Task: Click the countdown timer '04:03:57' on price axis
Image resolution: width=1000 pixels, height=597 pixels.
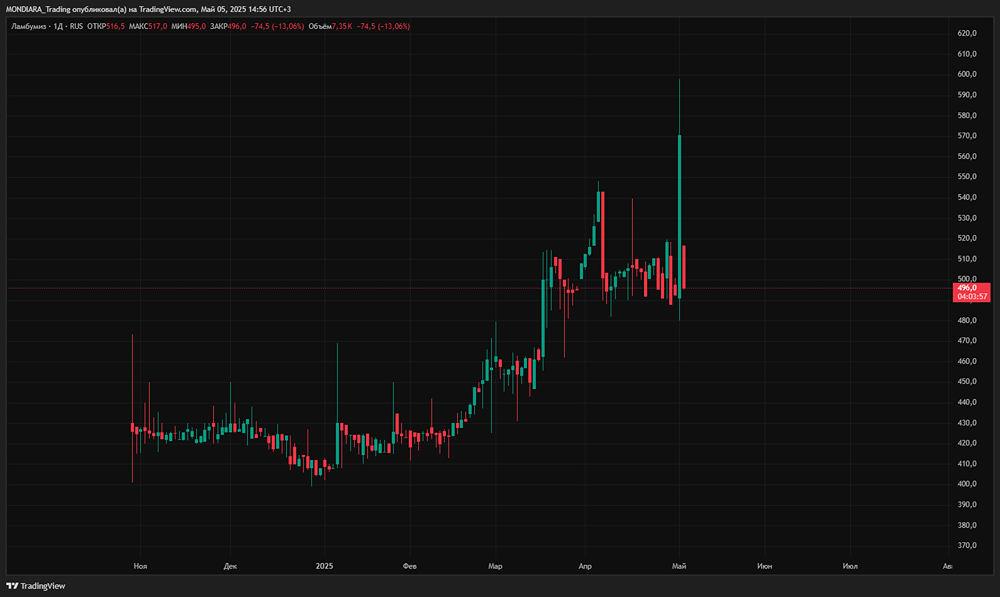Action: 972,297
